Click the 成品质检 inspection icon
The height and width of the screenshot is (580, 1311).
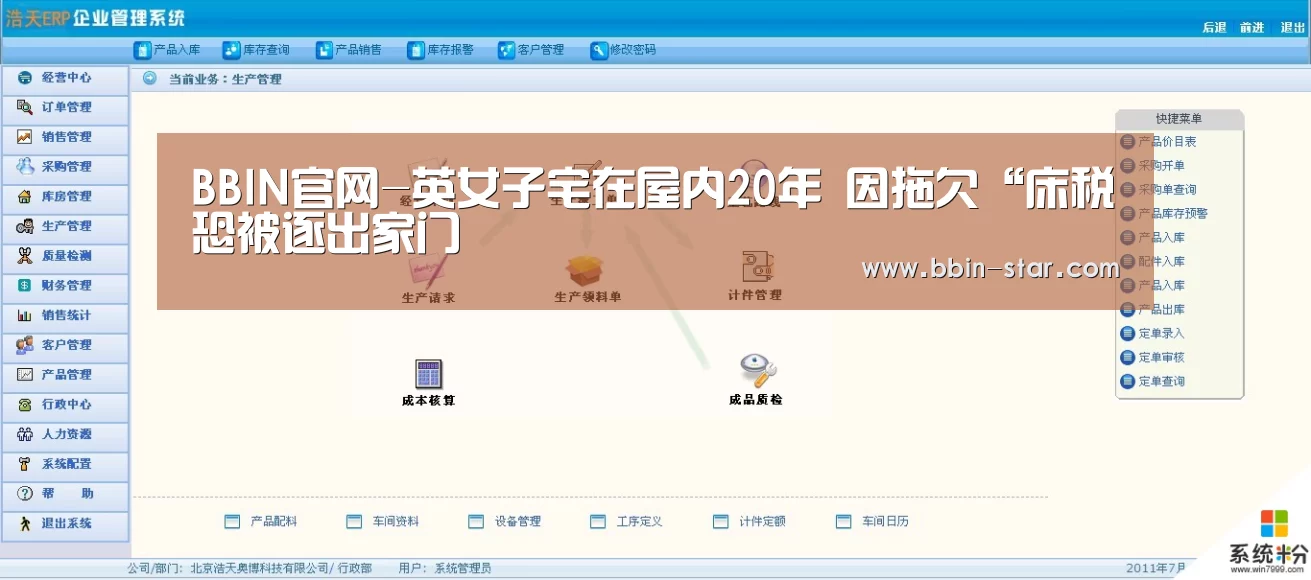(x=757, y=381)
